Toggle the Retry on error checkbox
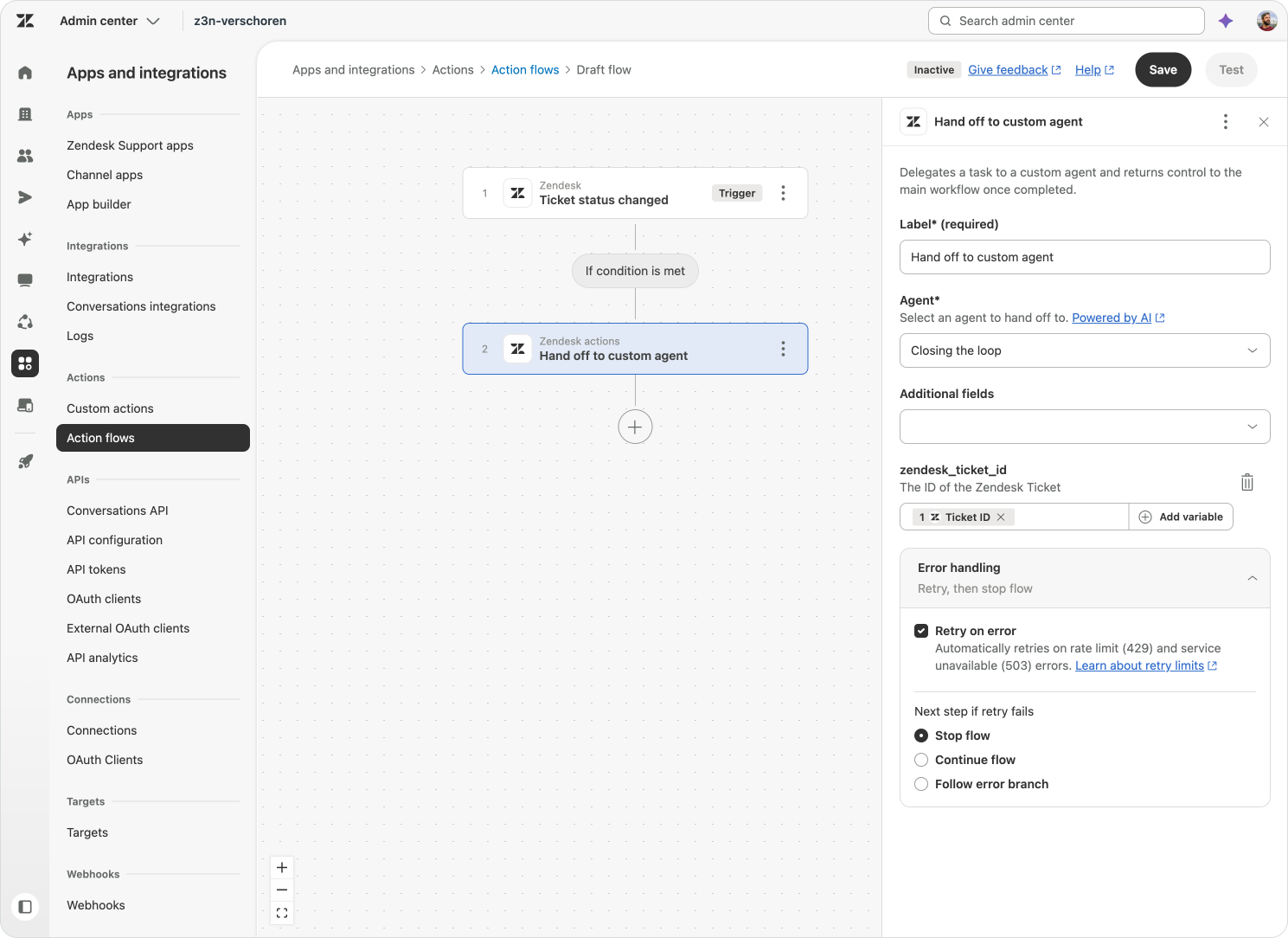The image size is (1288, 938). (921, 631)
